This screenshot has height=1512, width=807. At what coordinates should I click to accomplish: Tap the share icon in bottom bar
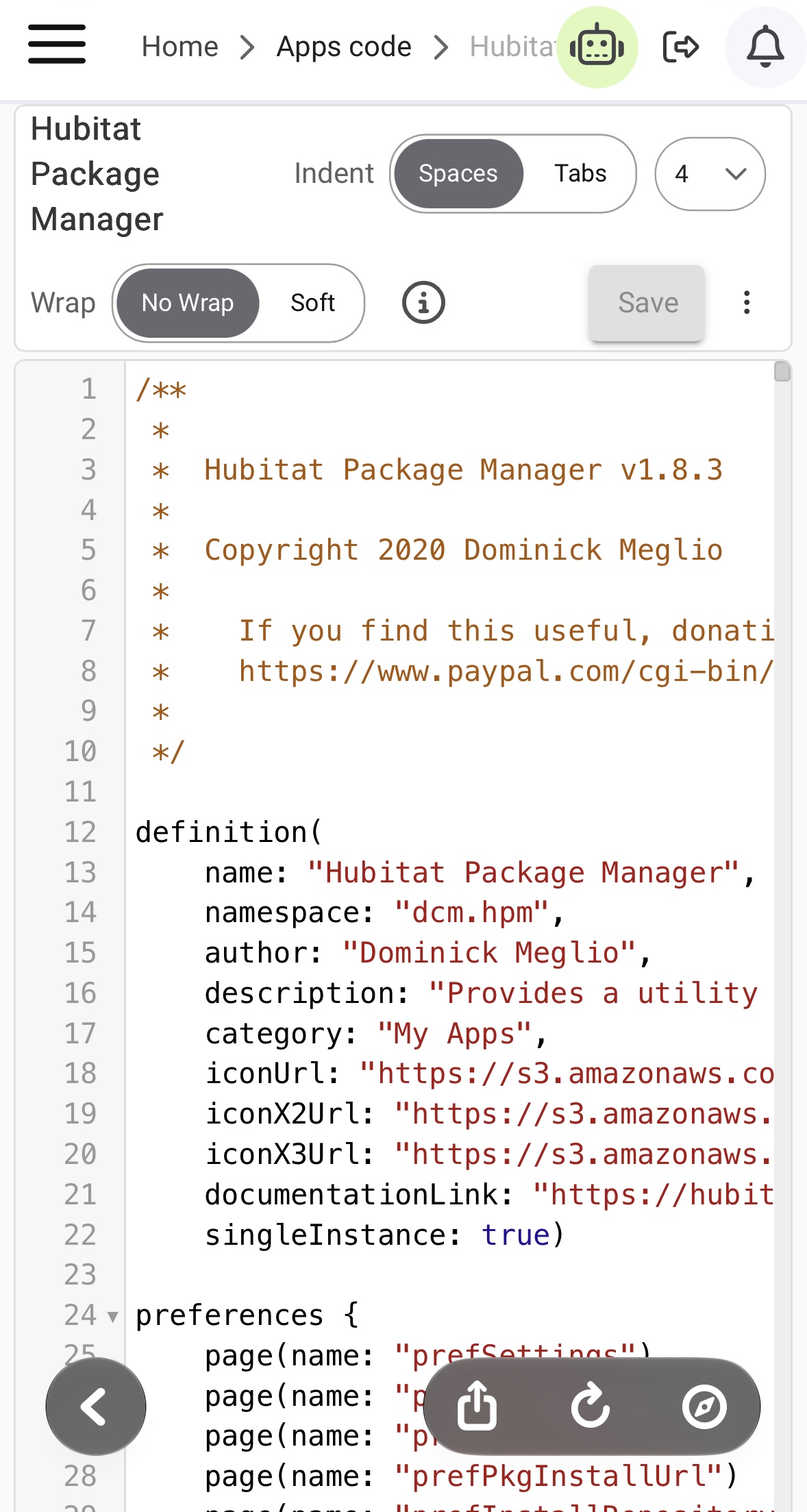coord(477,1406)
